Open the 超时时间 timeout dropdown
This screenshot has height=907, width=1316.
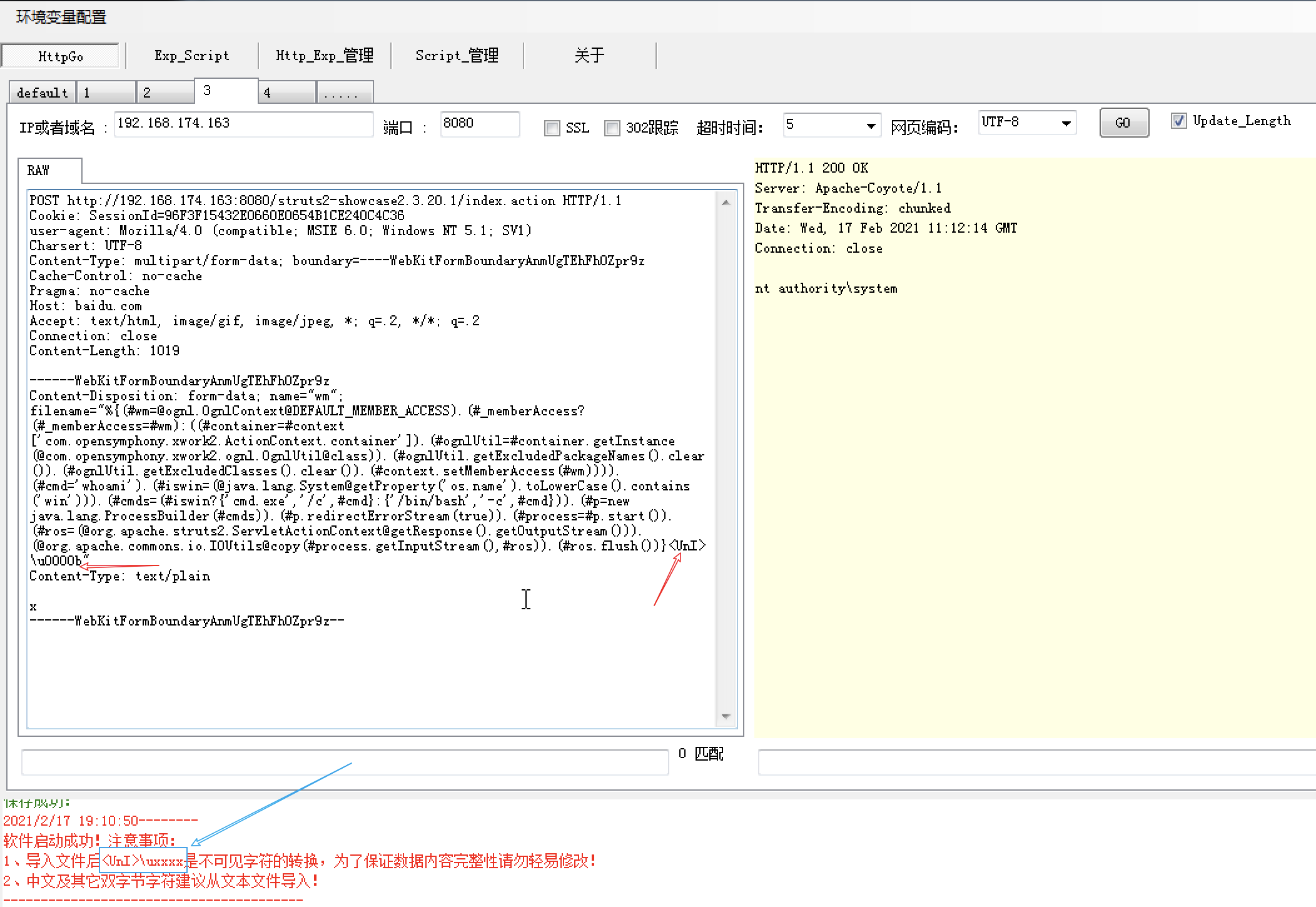(x=870, y=126)
